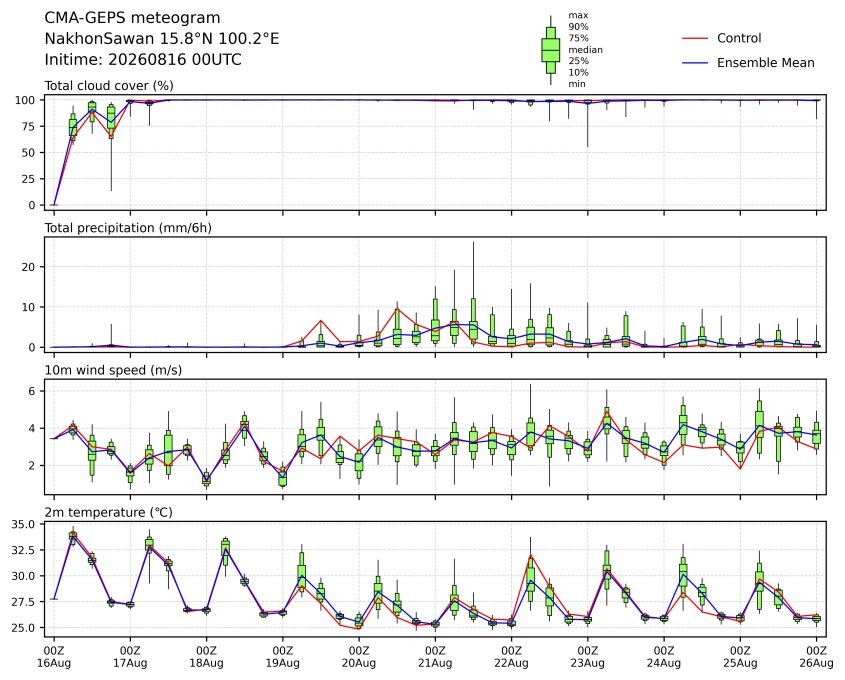
Task: Click the 'Ensemble Mean' legend text
Action: point(765,63)
